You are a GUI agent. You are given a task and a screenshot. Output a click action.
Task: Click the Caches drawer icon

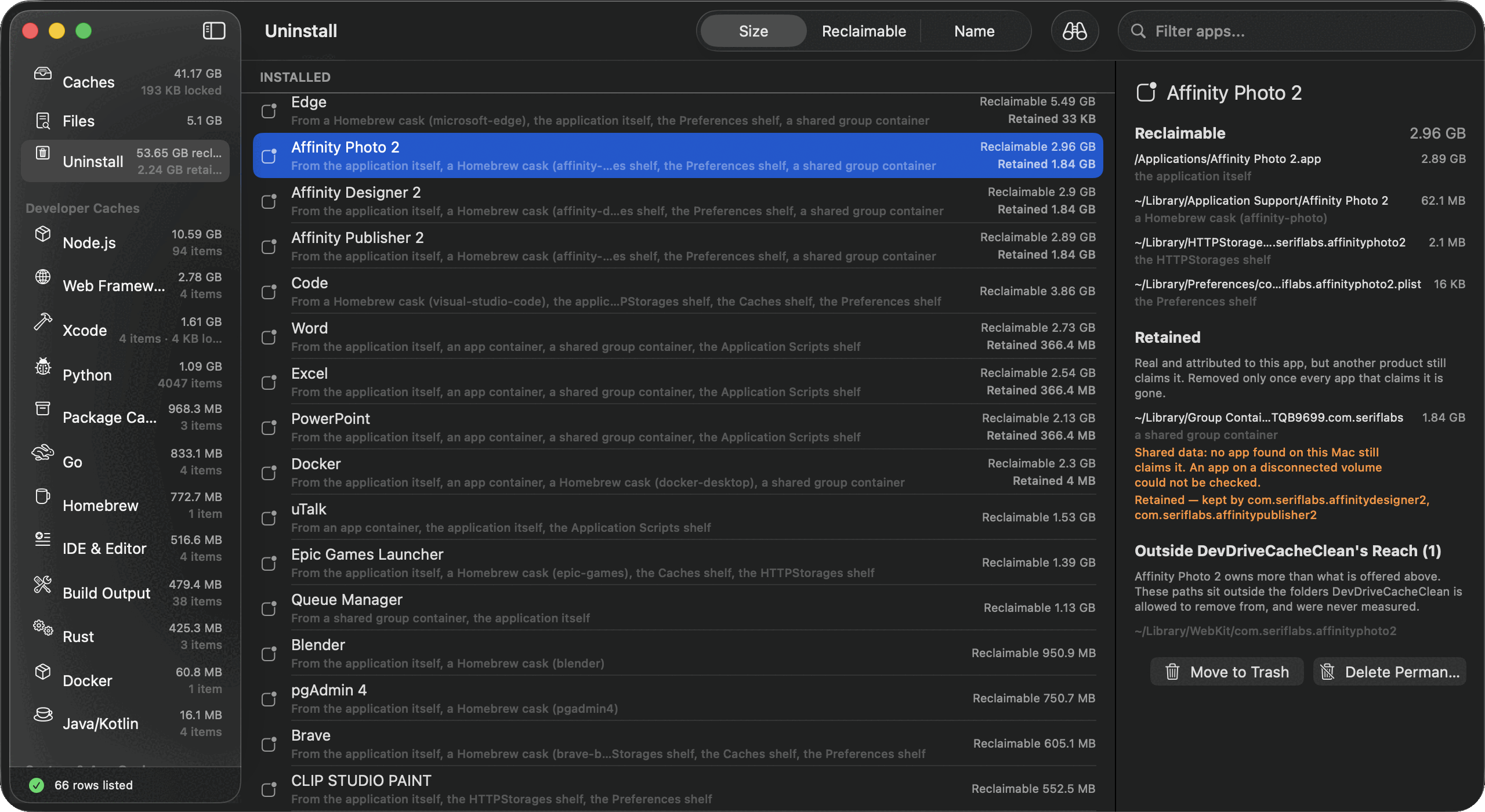coord(43,73)
